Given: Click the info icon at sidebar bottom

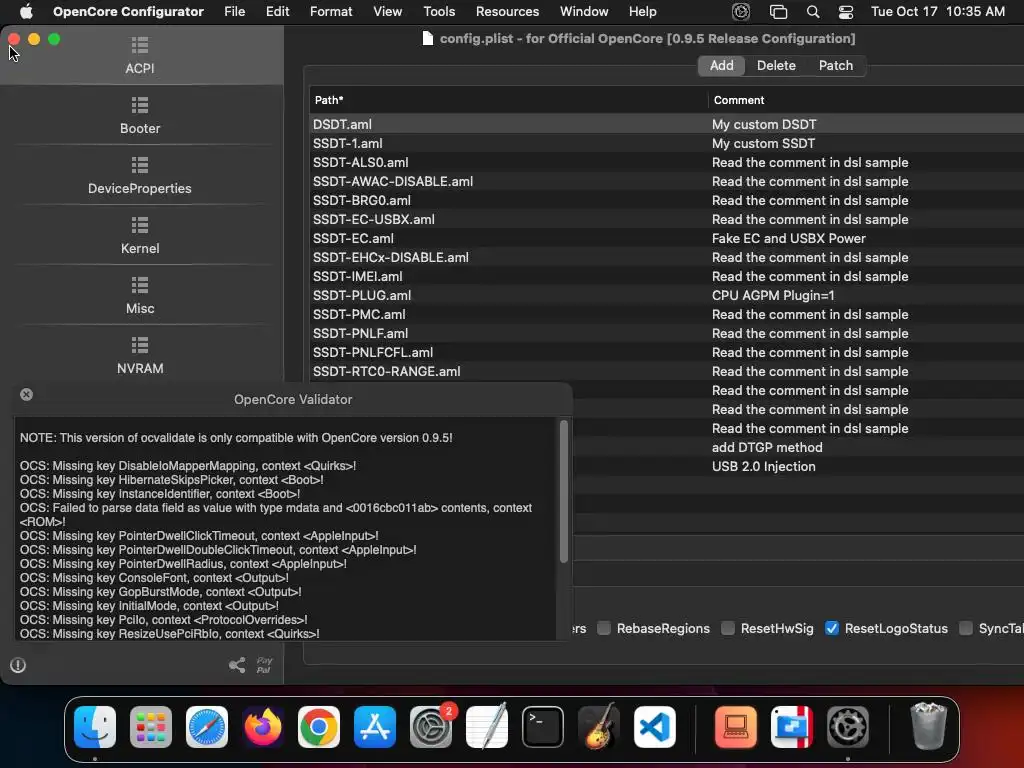Looking at the screenshot, I should [x=18, y=665].
